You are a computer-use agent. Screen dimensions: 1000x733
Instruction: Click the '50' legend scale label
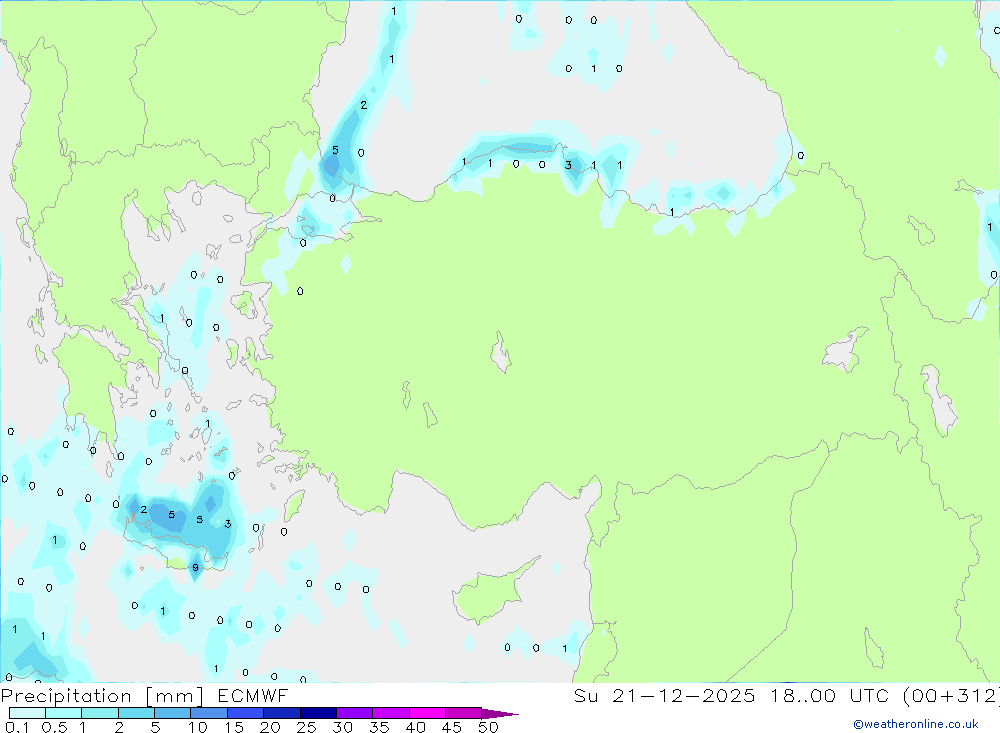click(488, 727)
